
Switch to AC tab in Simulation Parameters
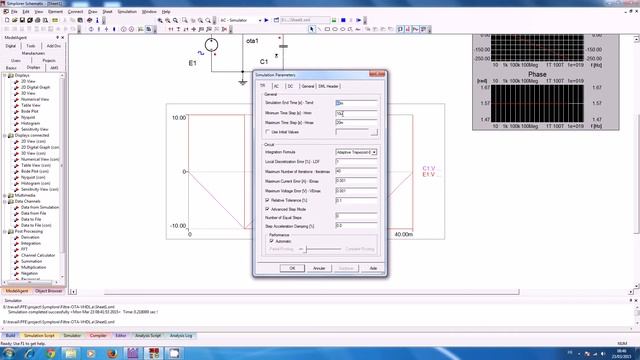tap(276, 86)
